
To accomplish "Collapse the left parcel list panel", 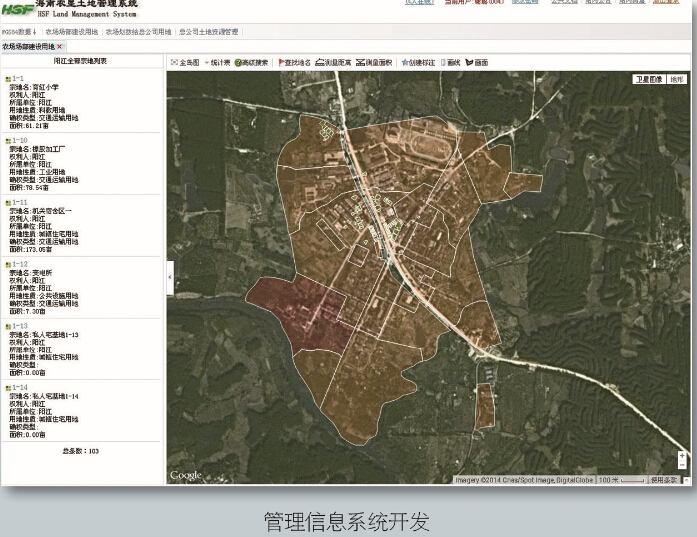I will [x=169, y=277].
